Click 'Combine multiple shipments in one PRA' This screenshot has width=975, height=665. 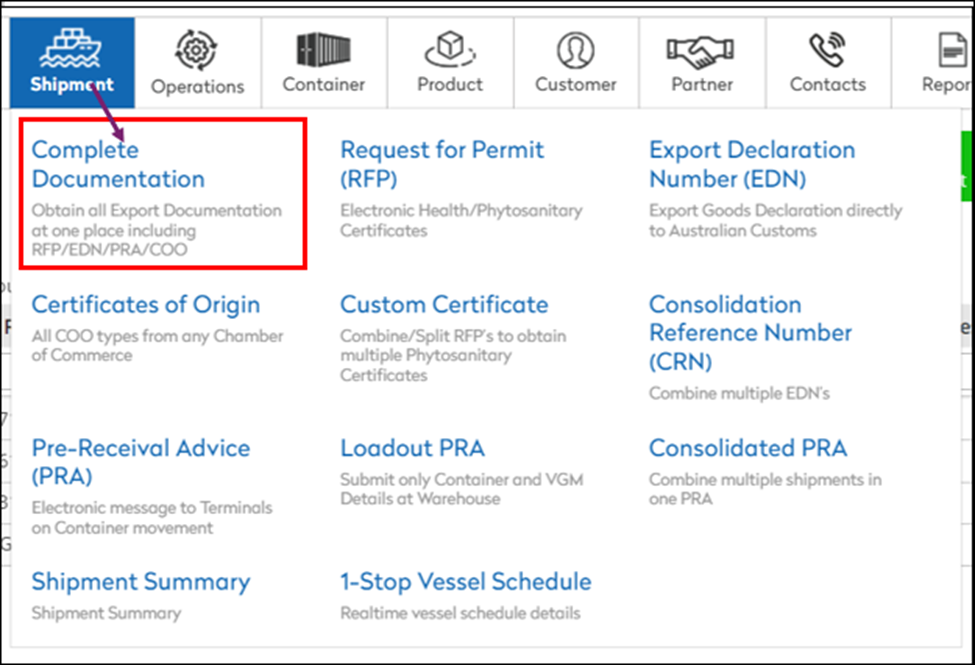(x=765, y=489)
